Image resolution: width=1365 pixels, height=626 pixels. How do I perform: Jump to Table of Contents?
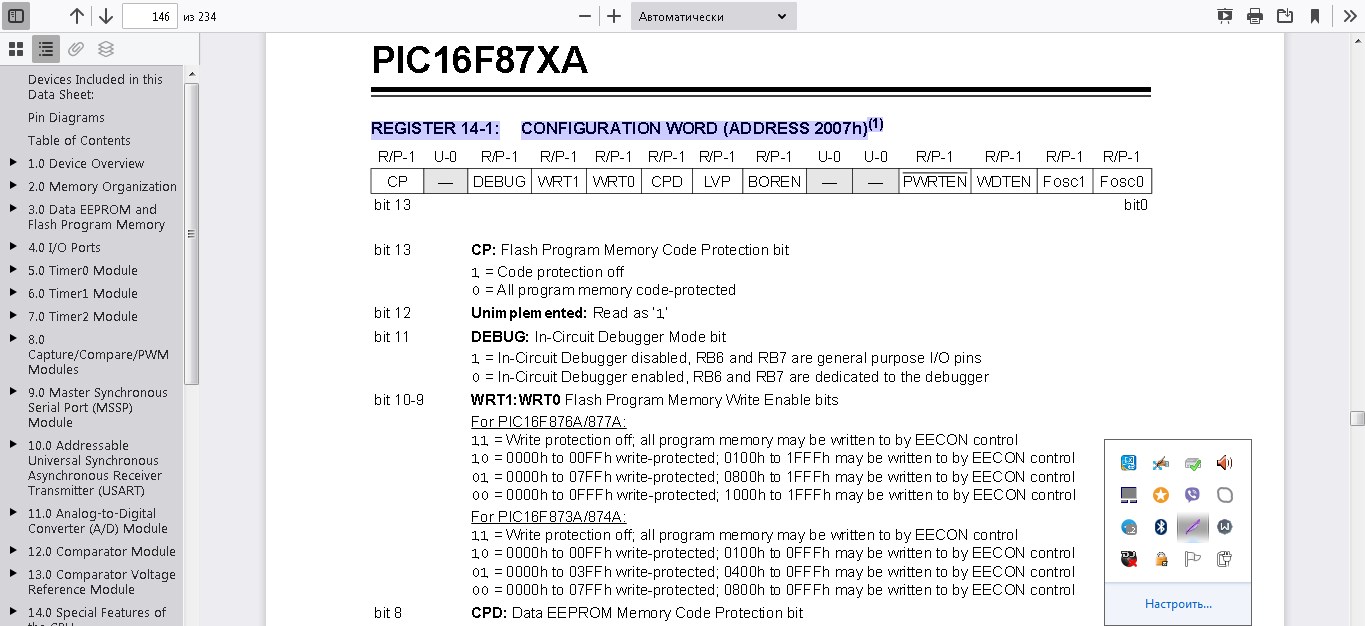[x=79, y=141]
